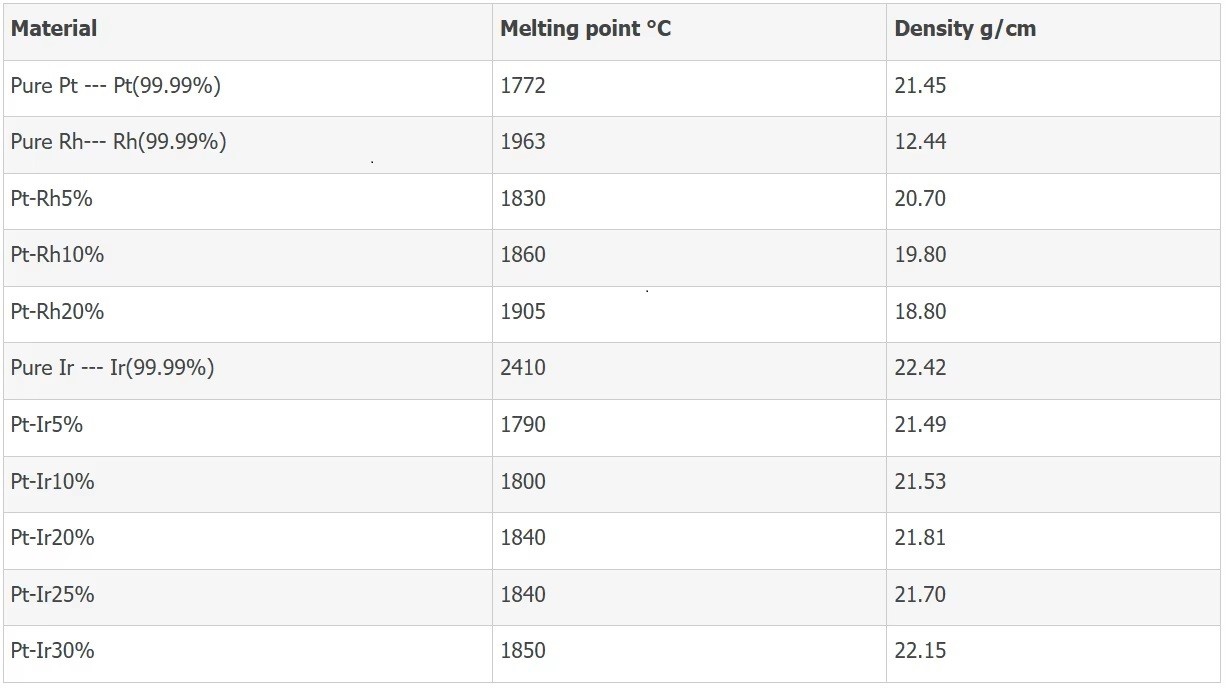The width and height of the screenshot is (1226, 688).
Task: Click the density value 22.15
Action: click(x=920, y=651)
